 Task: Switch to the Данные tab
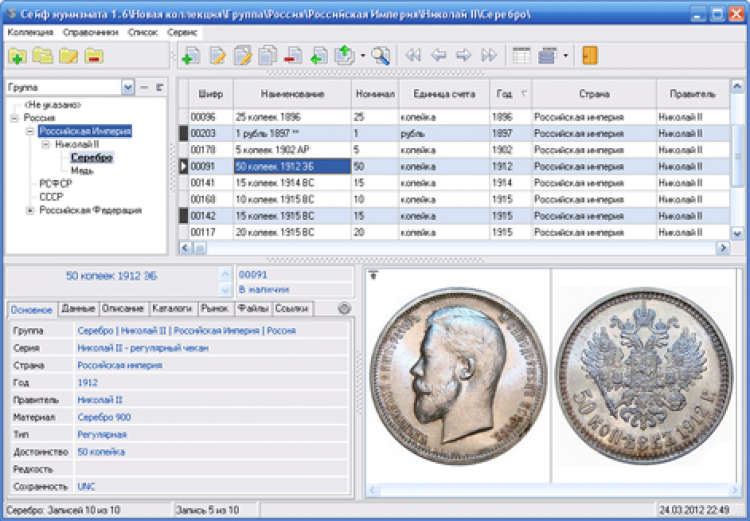click(x=78, y=309)
